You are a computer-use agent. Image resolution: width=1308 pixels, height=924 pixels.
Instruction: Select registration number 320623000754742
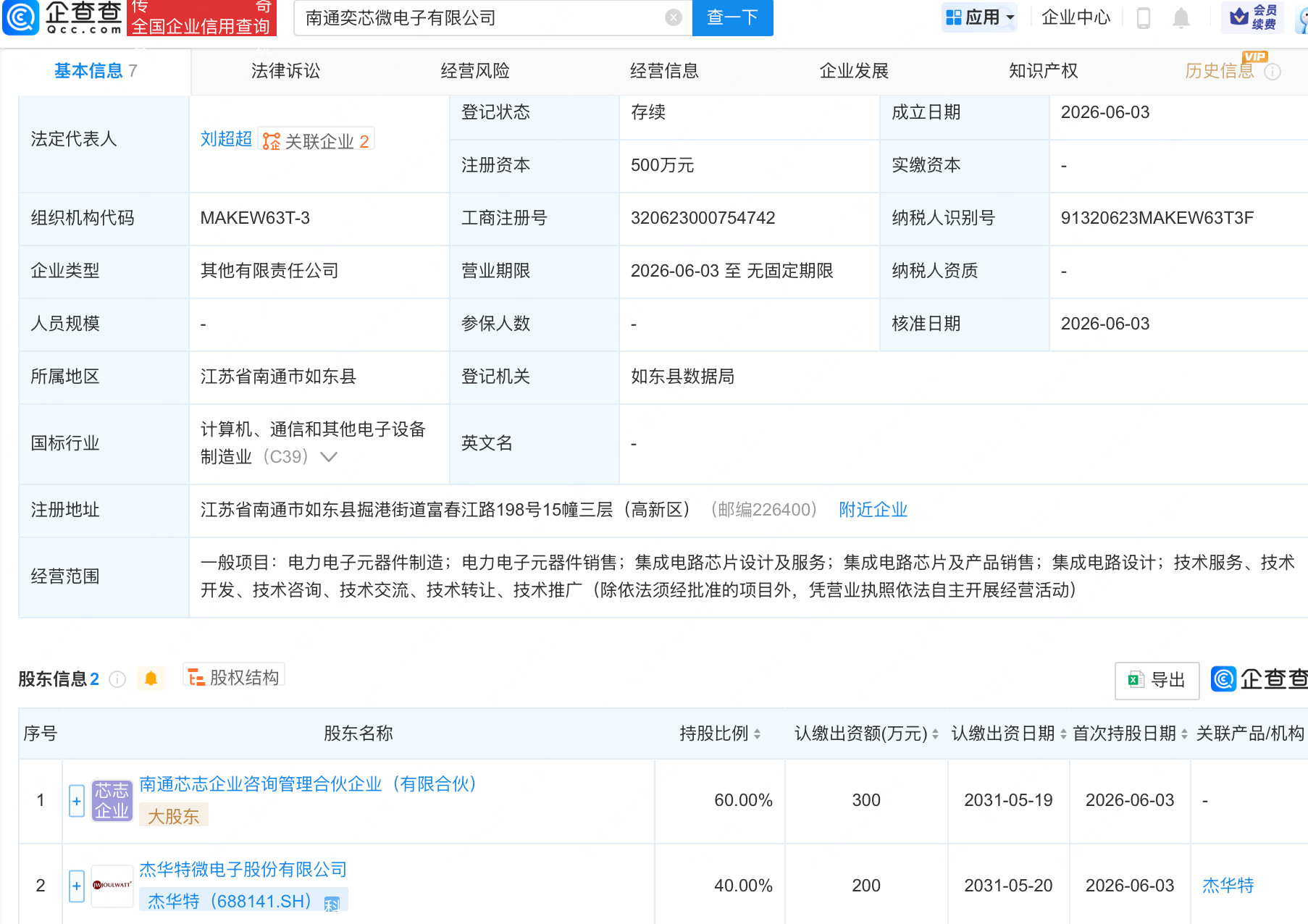tap(703, 218)
